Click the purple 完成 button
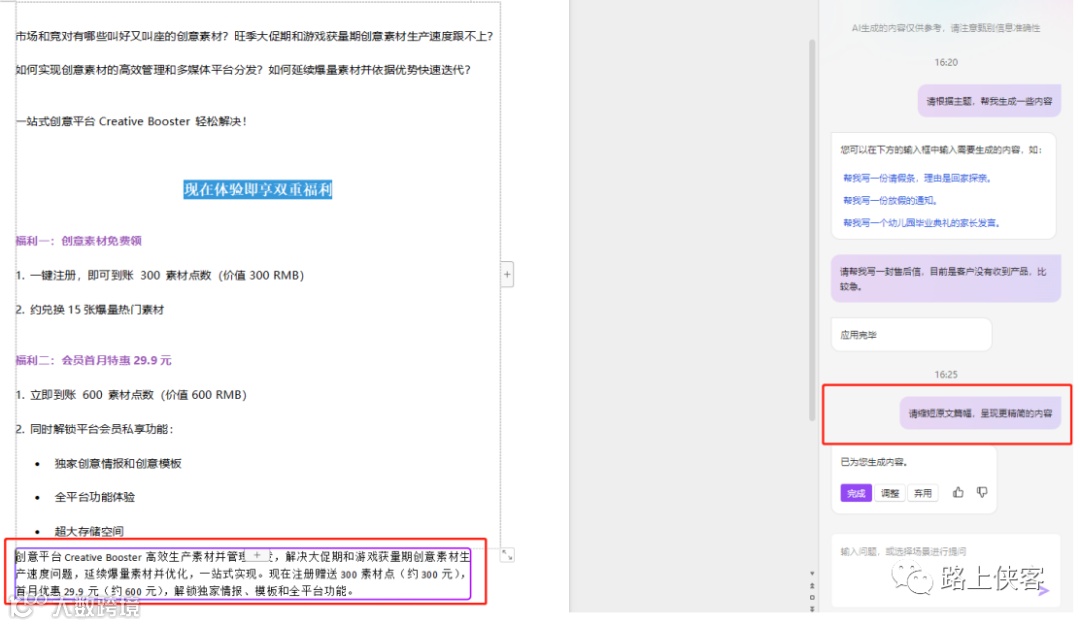The width and height of the screenshot is (1080, 626). tap(855, 493)
